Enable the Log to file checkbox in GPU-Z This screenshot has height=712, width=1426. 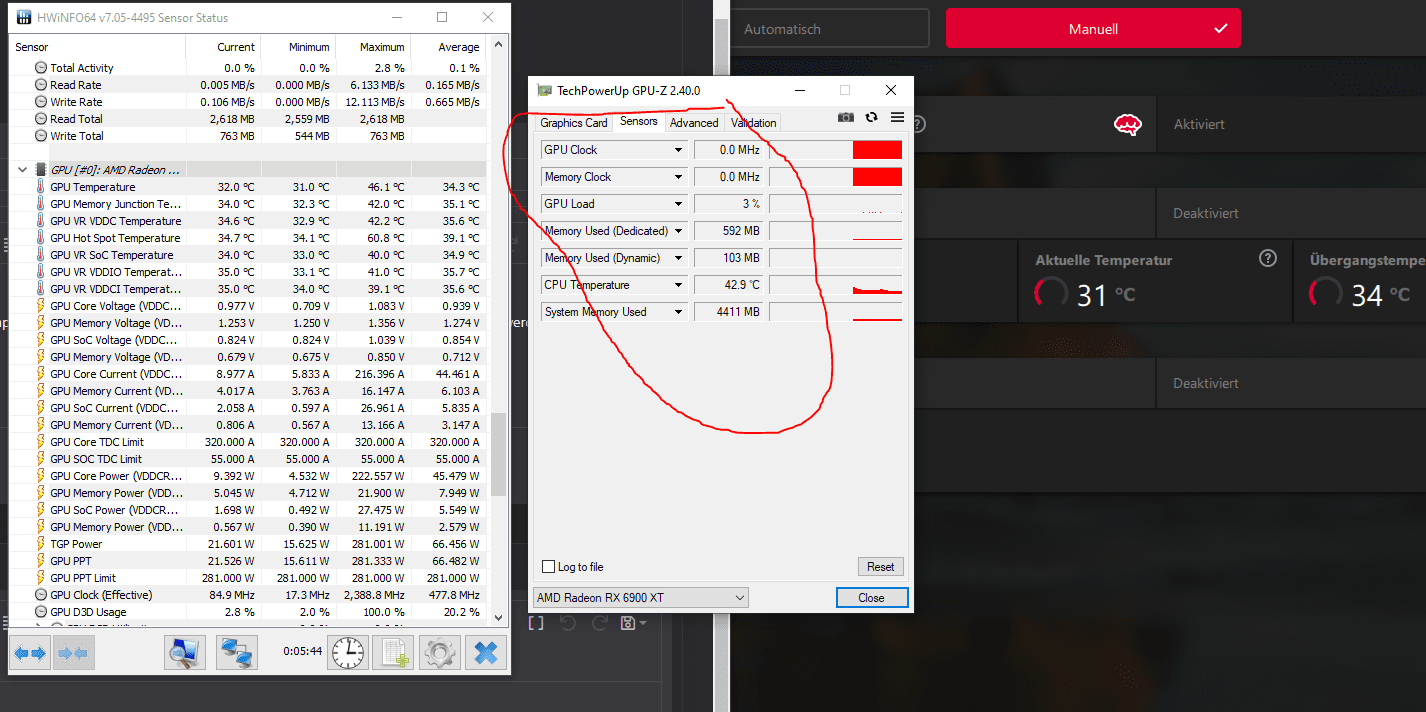548,567
